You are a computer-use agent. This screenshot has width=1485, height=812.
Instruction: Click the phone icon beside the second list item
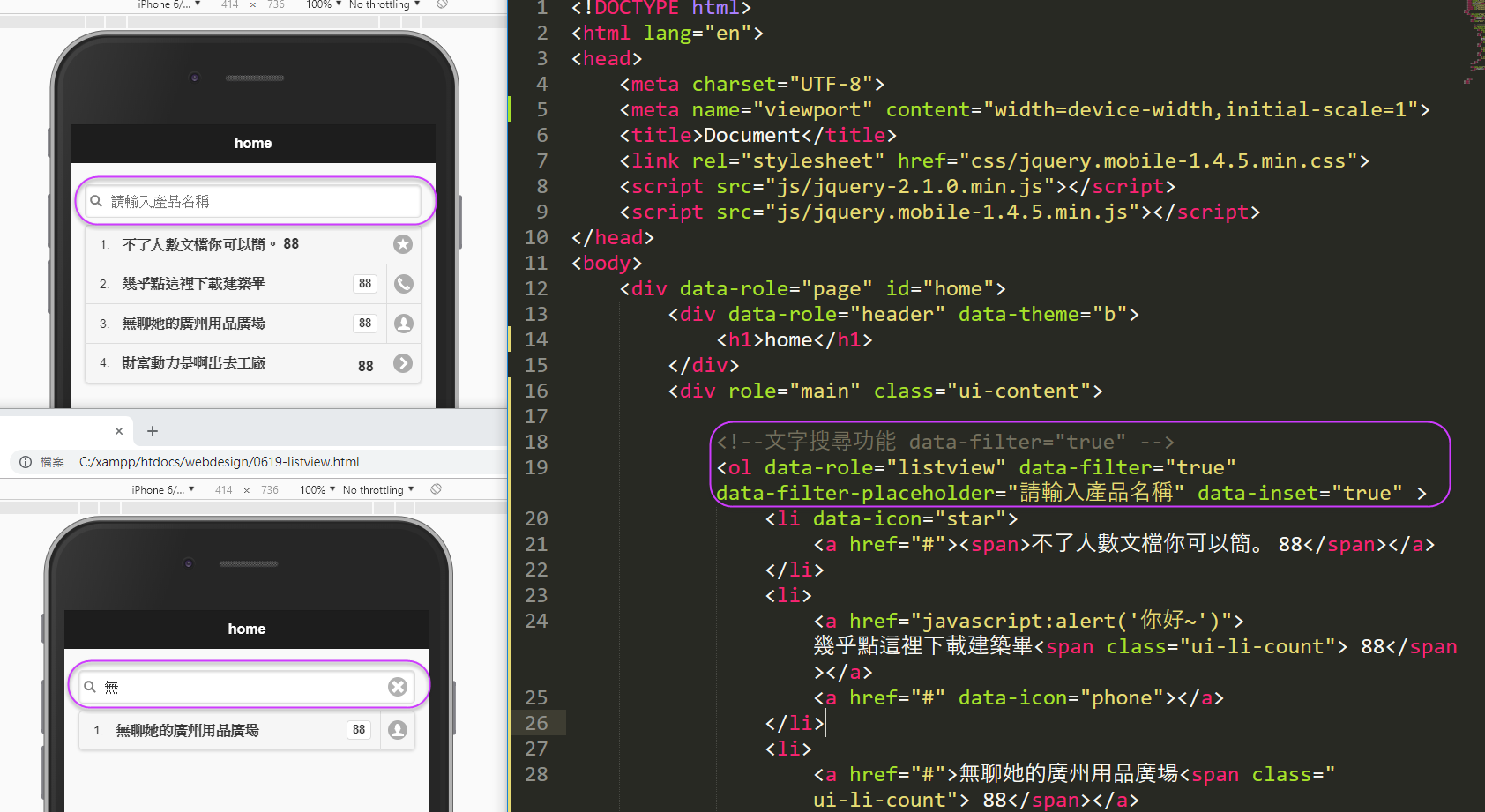403,284
